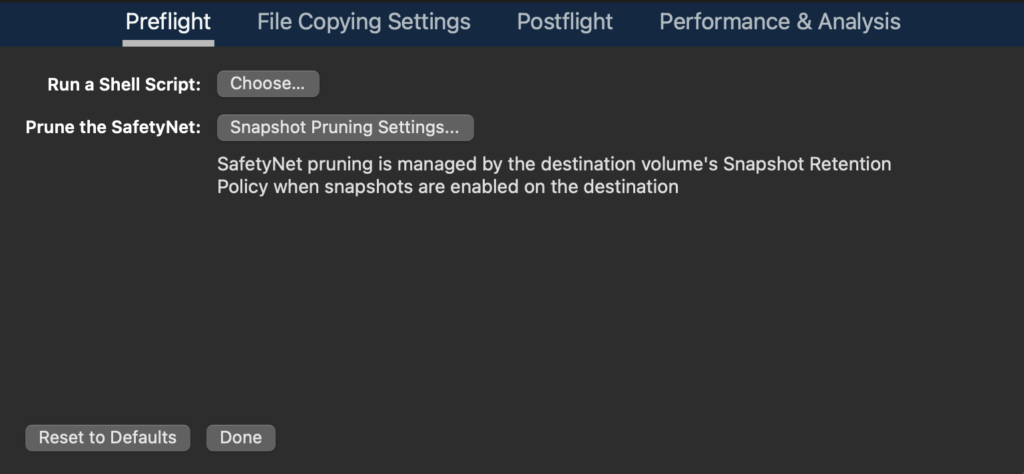Select the Postflight tab
Image resolution: width=1024 pixels, height=474 pixels.
coord(565,22)
